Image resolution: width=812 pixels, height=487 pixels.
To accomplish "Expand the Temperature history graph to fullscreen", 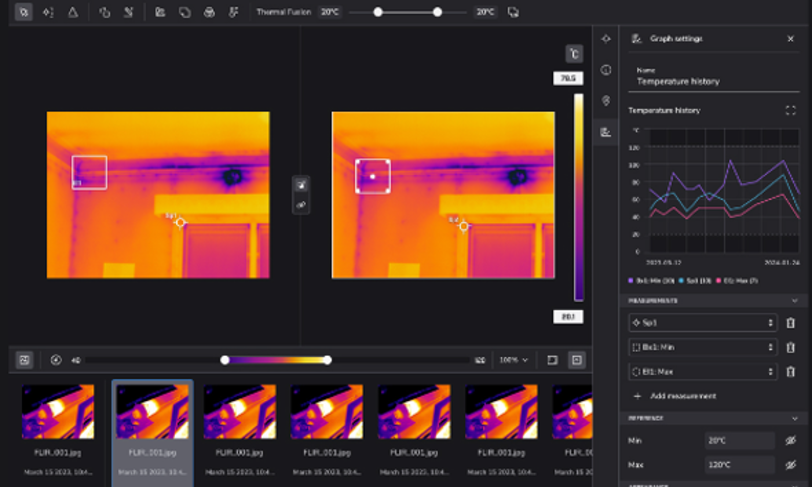I will point(790,110).
